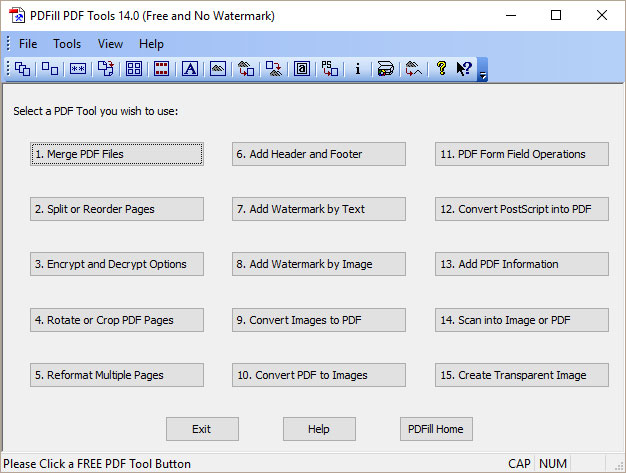Click the Exit button
The image size is (626, 473).
point(202,429)
